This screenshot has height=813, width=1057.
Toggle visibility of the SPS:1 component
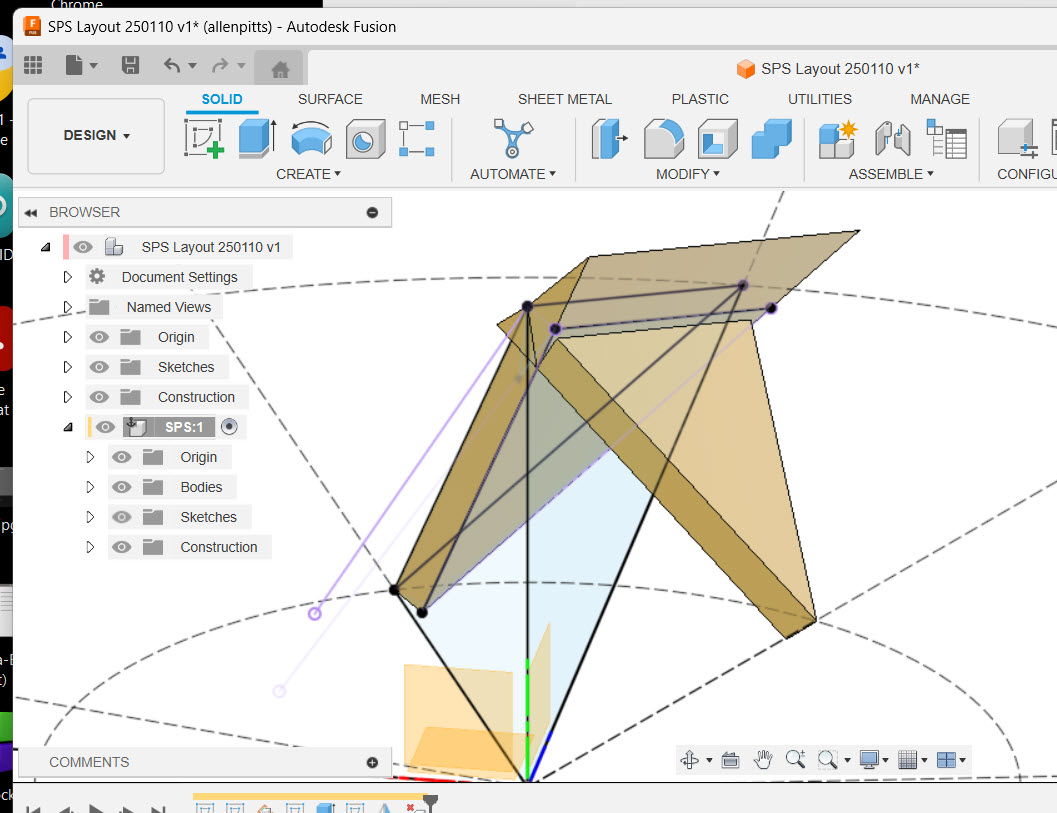(104, 426)
